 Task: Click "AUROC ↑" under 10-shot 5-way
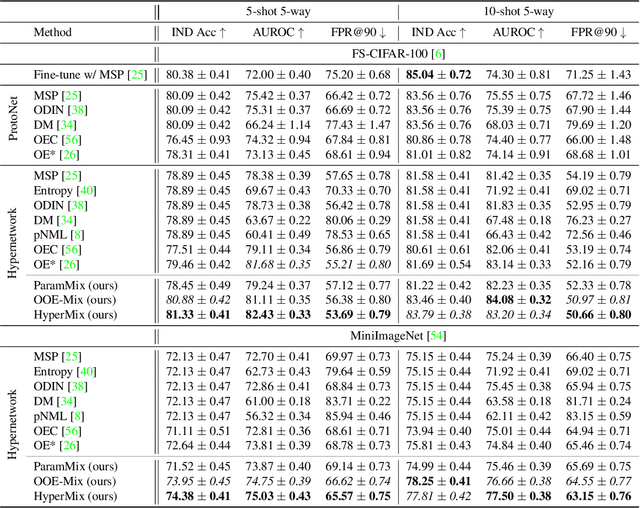519,32
